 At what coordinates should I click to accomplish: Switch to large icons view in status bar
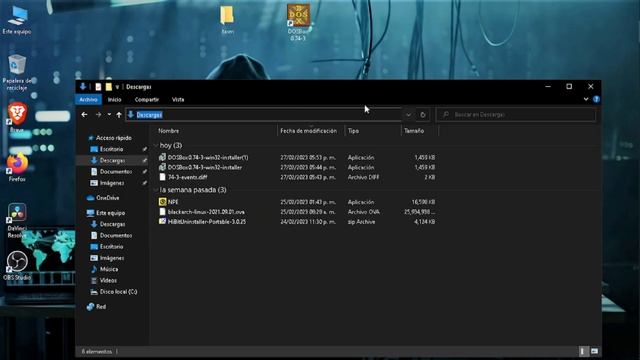coord(594,351)
